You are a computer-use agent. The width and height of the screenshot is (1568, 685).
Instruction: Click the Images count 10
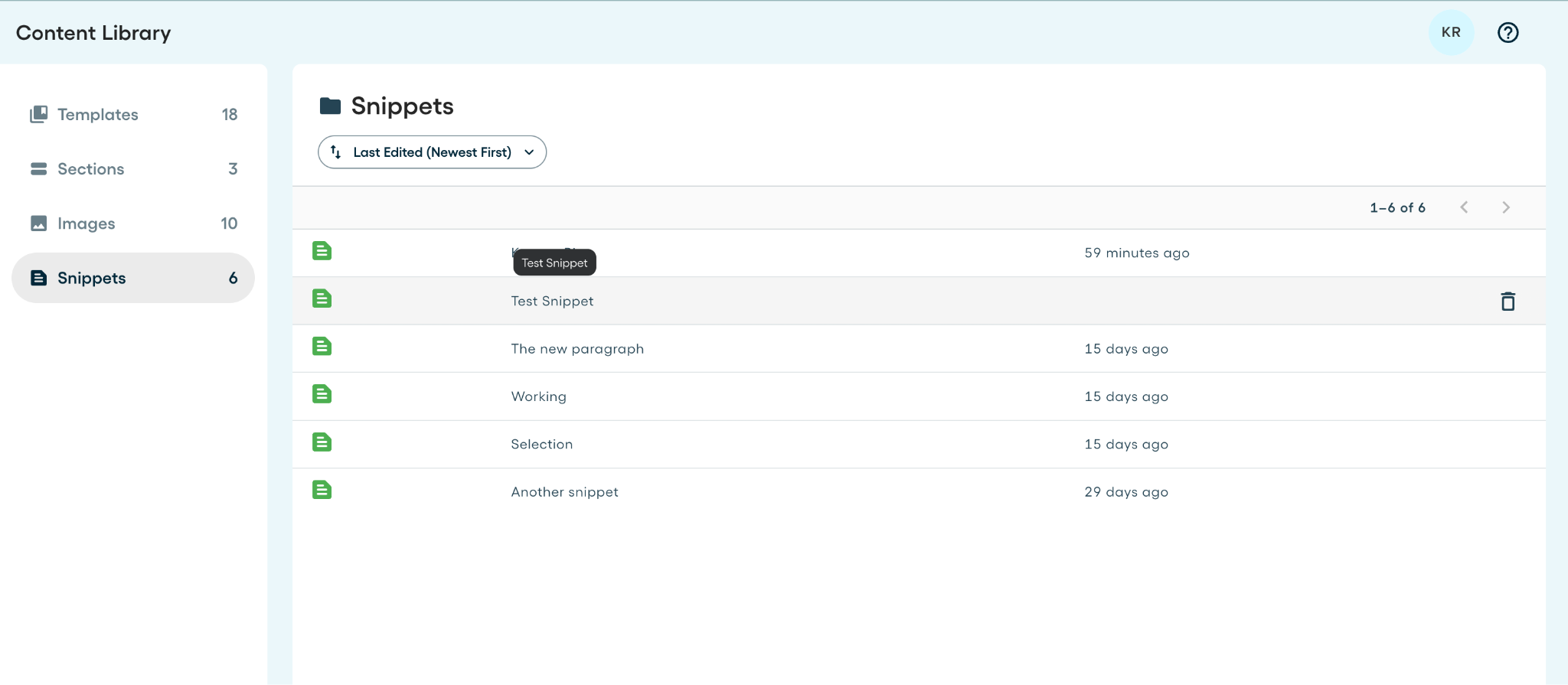point(229,223)
